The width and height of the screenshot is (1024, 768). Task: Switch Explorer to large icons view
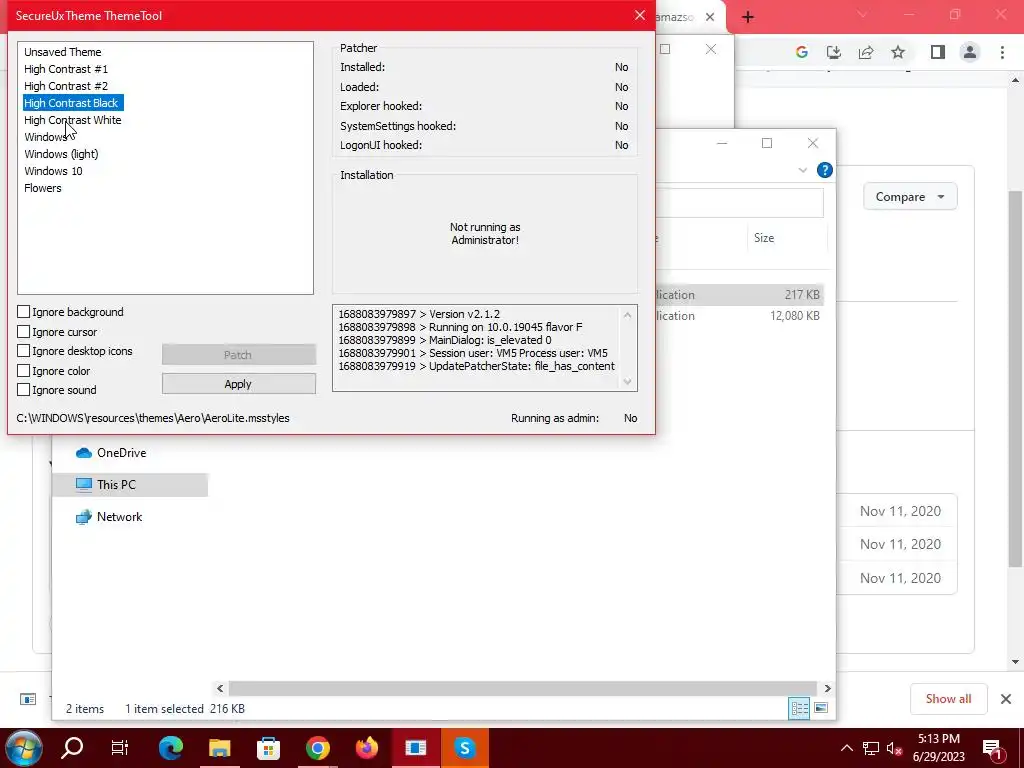821,709
